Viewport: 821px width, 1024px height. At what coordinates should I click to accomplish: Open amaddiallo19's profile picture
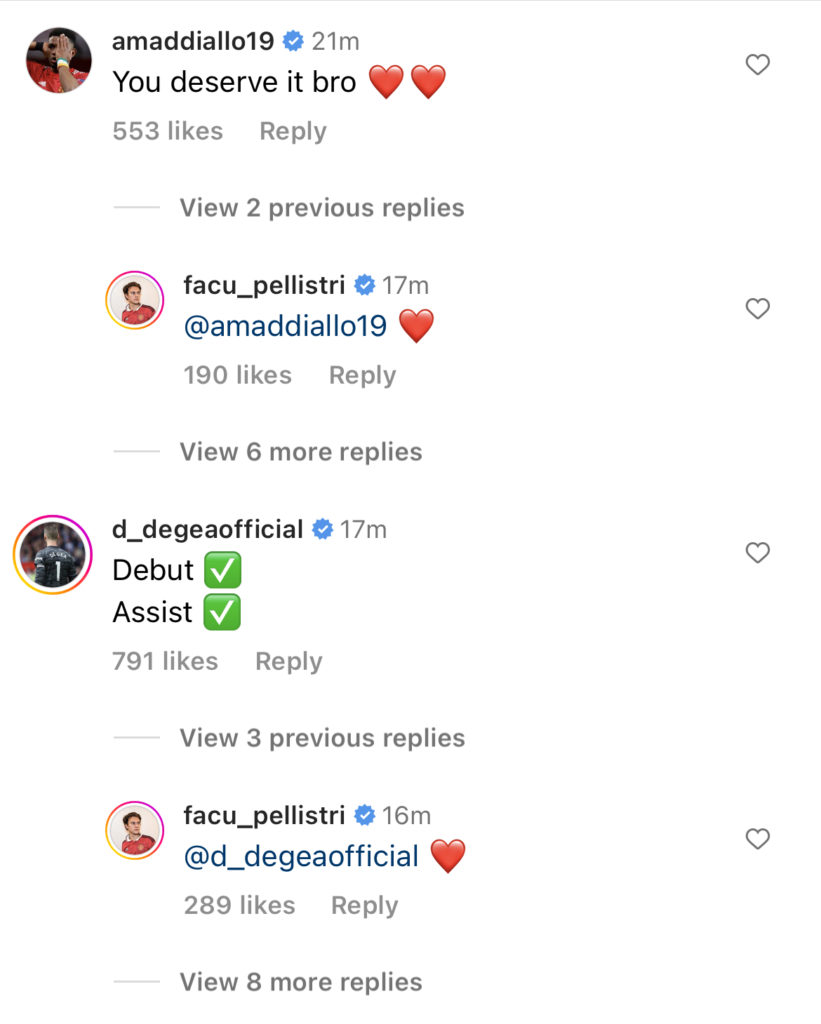tap(59, 60)
